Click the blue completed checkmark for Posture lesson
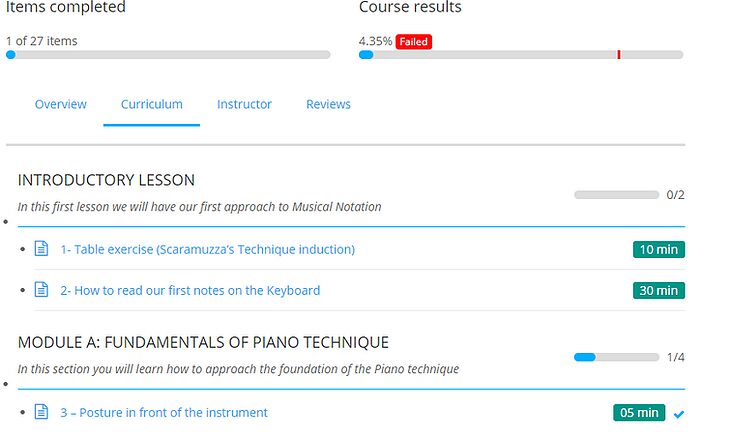The height and width of the screenshot is (432, 733). tap(679, 413)
